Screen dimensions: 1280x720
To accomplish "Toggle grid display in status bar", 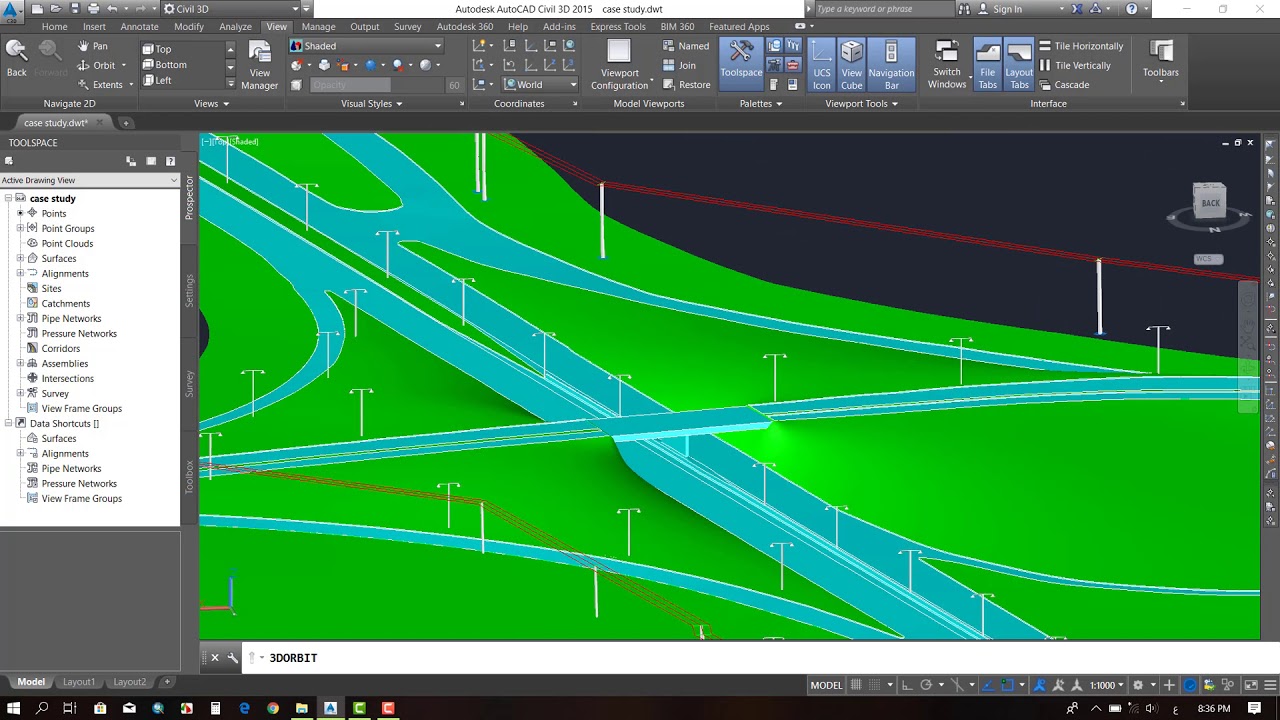I will pos(856,685).
